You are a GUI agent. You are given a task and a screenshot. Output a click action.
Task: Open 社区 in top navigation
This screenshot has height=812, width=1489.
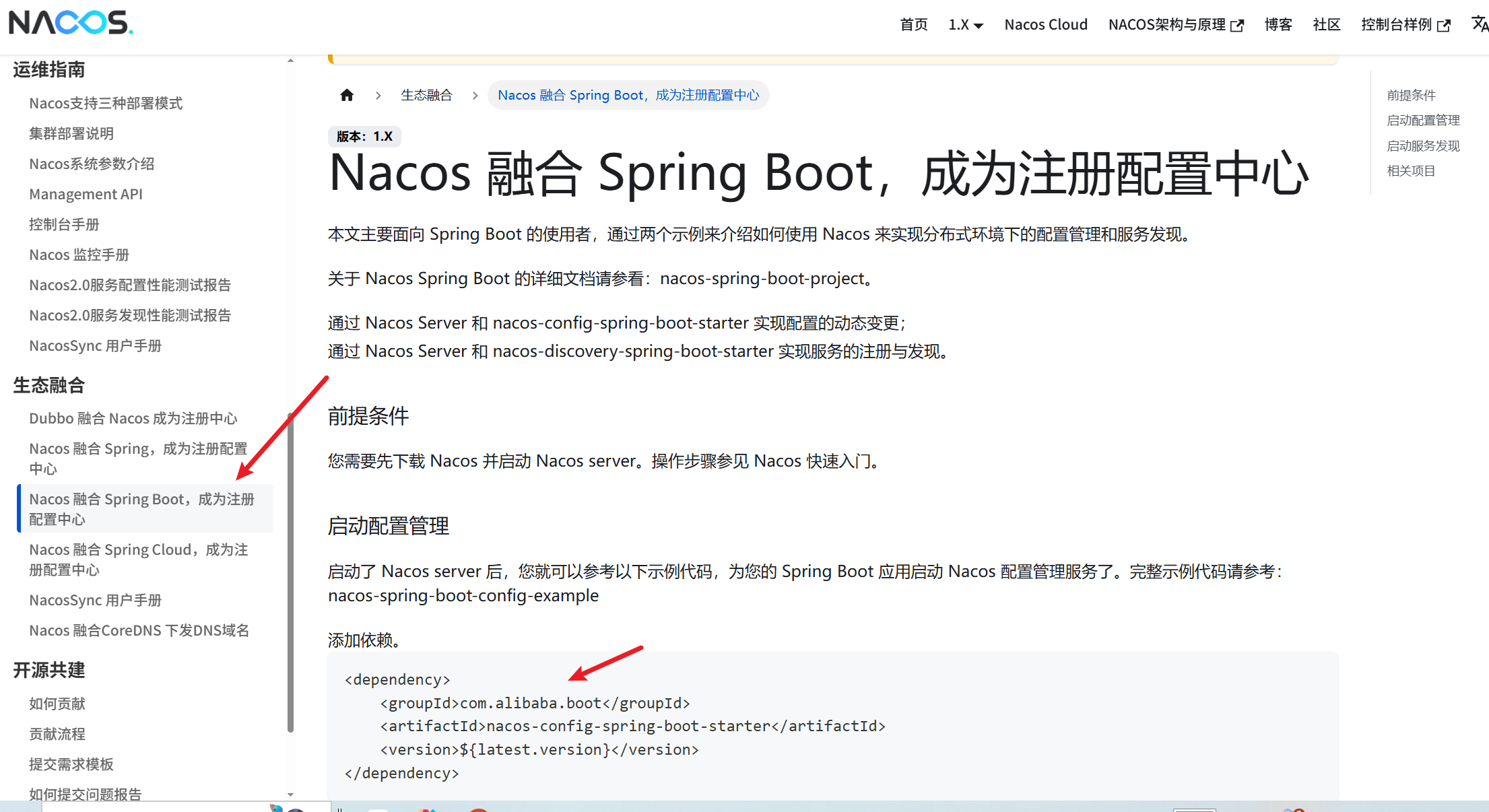pyautogui.click(x=1327, y=25)
